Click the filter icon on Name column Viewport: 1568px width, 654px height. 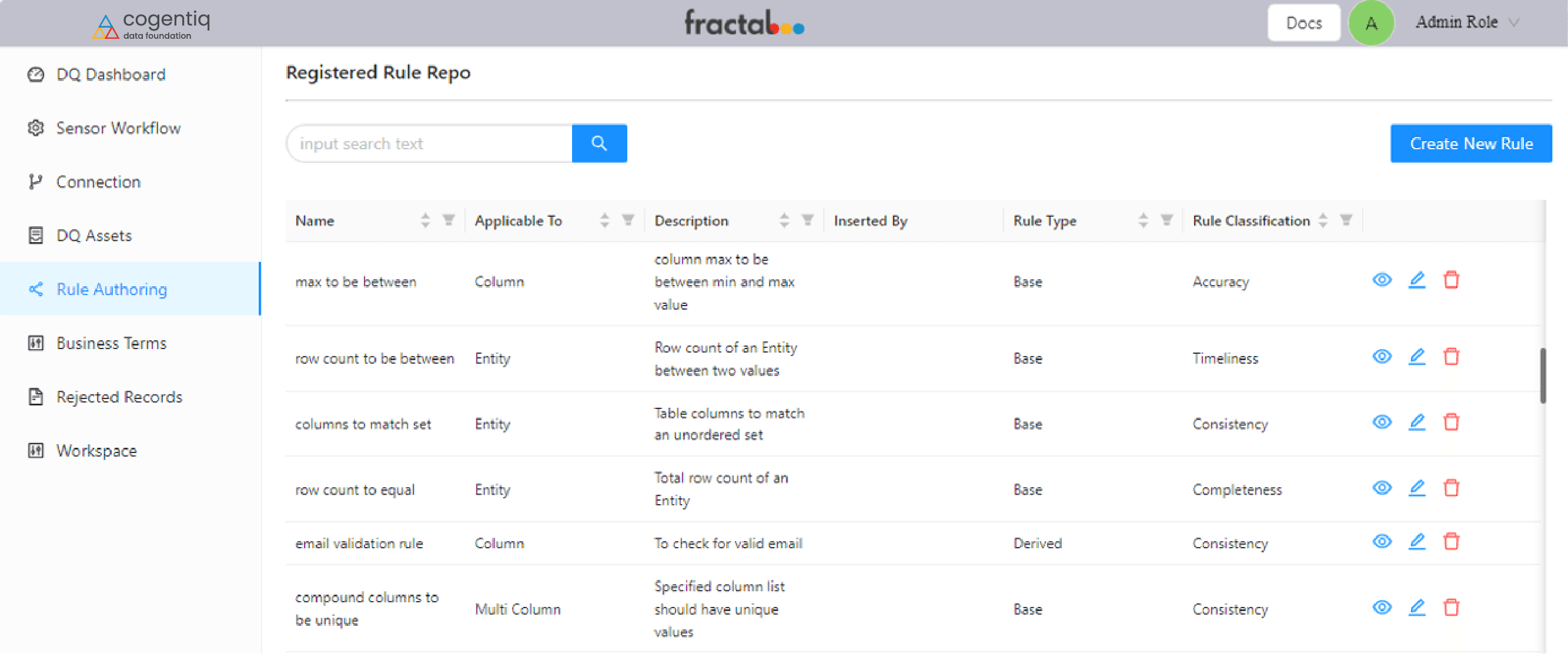pyautogui.click(x=449, y=220)
